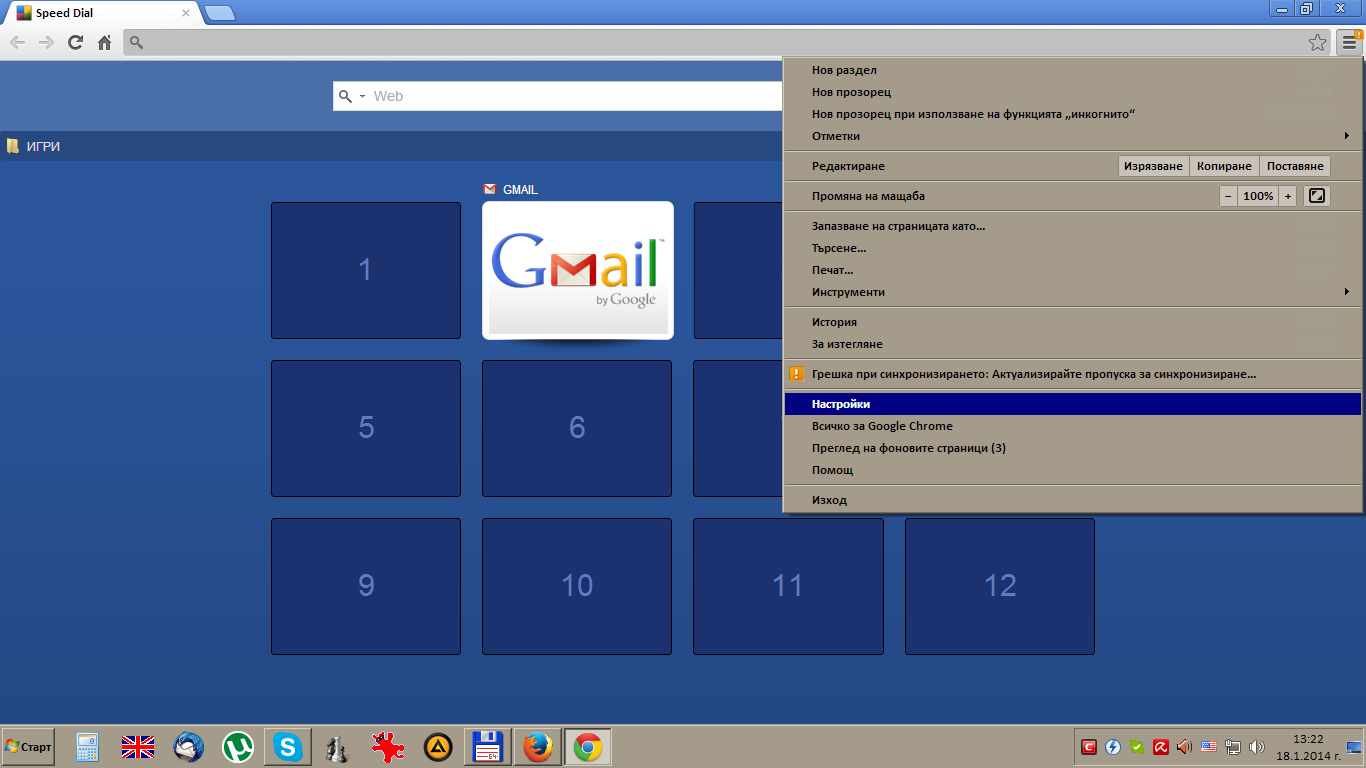
Task: Open uTorrent from taskbar
Action: click(238, 747)
